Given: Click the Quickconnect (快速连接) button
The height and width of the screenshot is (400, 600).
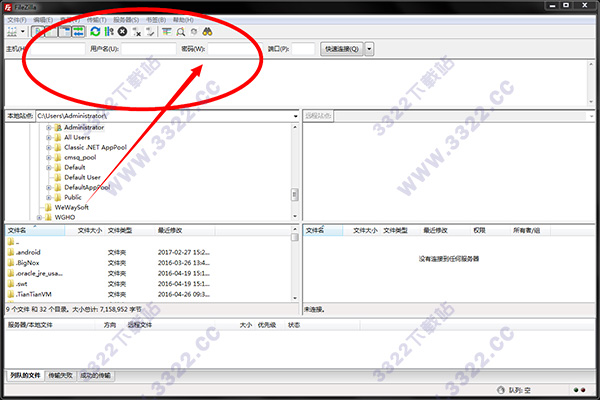Looking at the screenshot, I should 341,49.
